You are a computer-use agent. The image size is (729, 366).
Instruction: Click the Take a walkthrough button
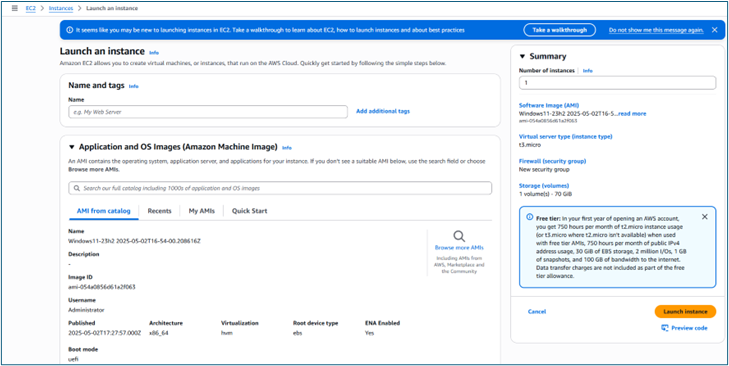(x=559, y=30)
